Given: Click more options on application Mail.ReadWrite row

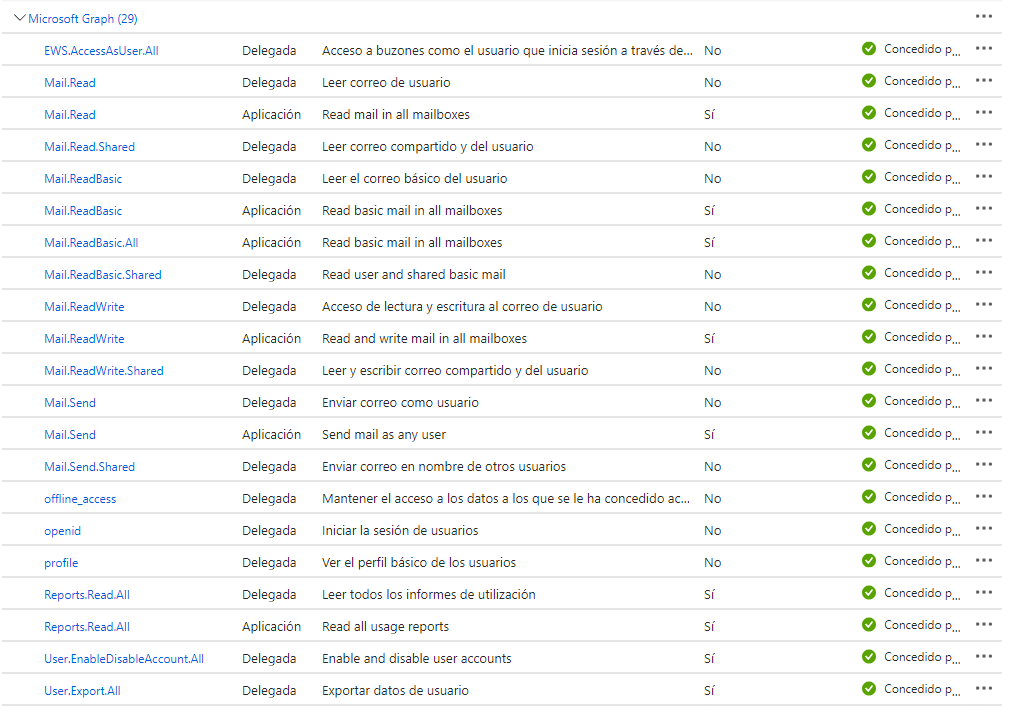Looking at the screenshot, I should tap(983, 336).
